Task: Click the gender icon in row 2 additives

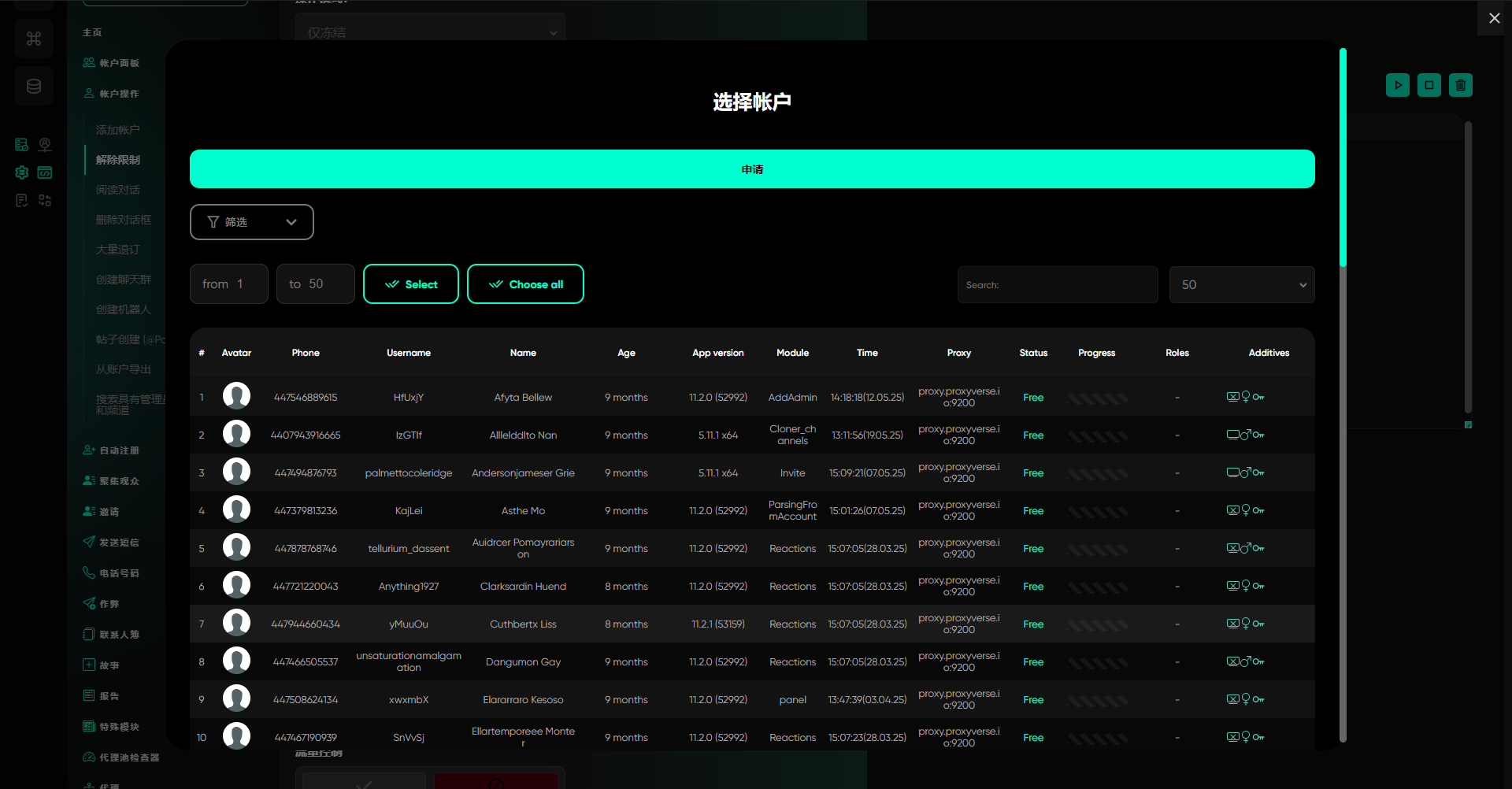Action: [1246, 435]
